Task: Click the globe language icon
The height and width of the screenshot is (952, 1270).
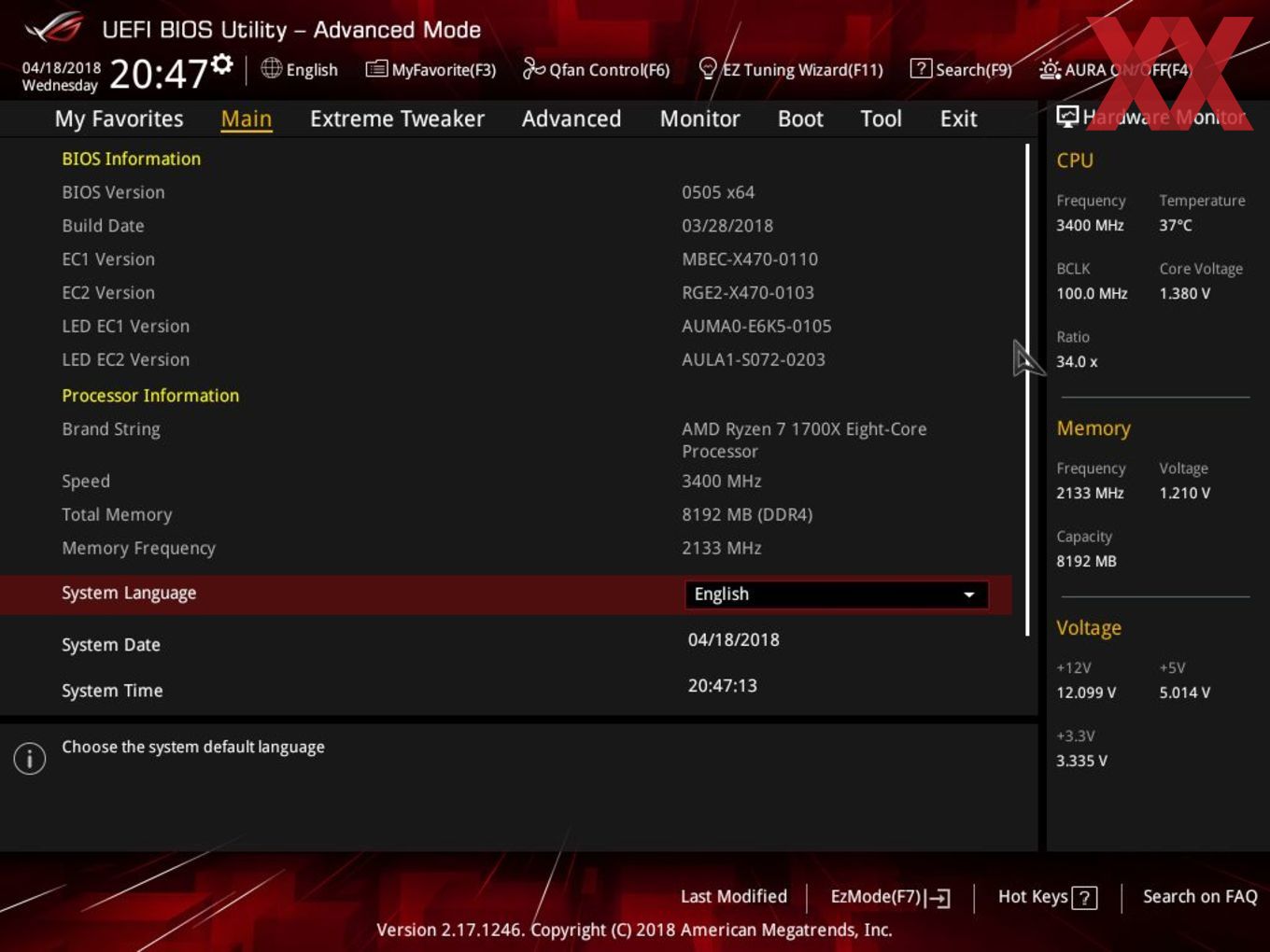Action: click(272, 68)
